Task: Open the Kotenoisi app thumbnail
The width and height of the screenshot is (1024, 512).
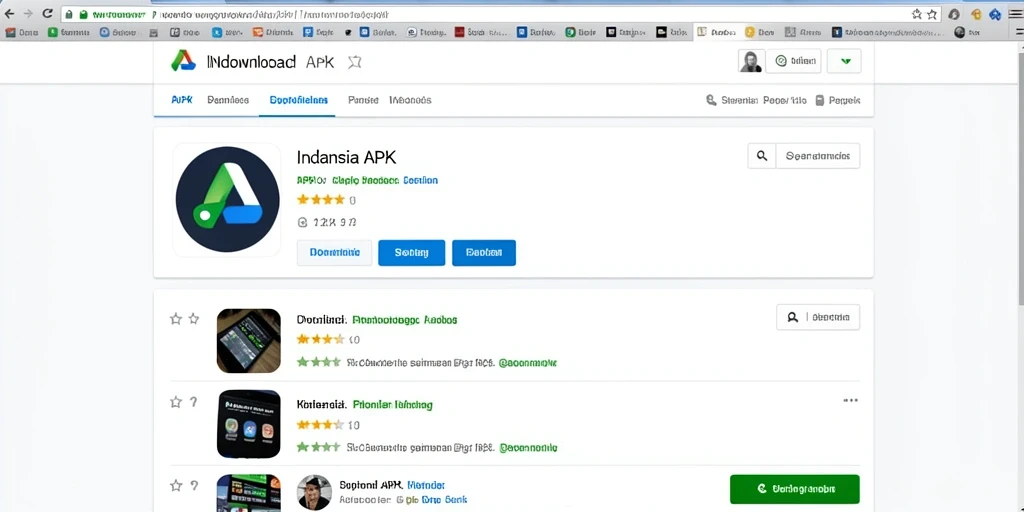Action: point(249,424)
